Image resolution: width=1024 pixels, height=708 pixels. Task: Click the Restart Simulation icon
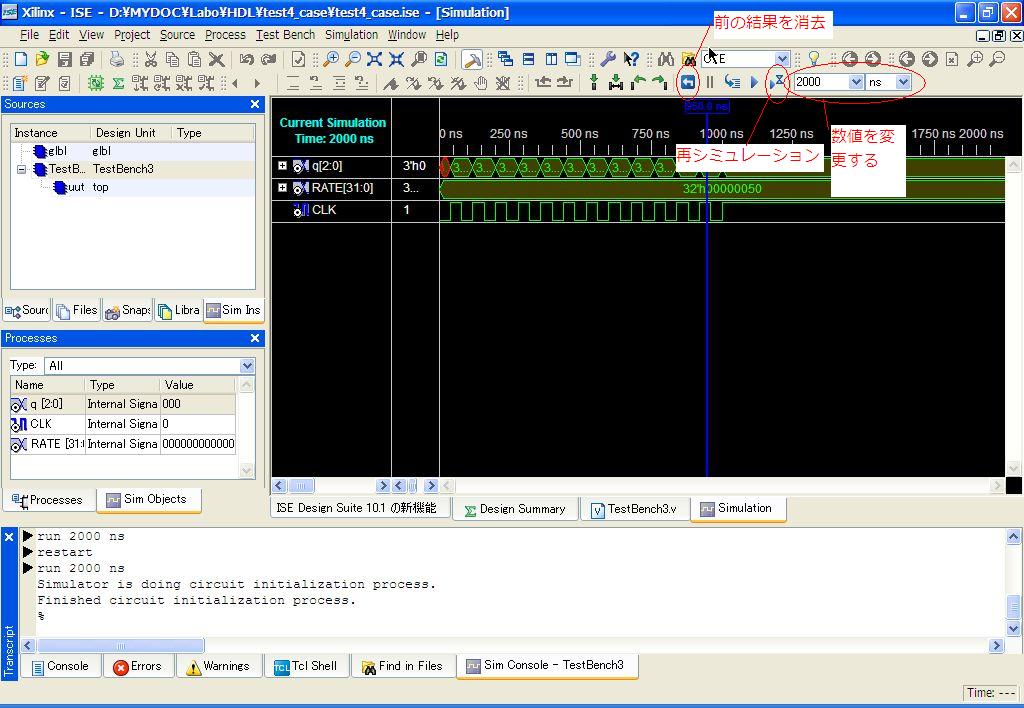click(688, 82)
